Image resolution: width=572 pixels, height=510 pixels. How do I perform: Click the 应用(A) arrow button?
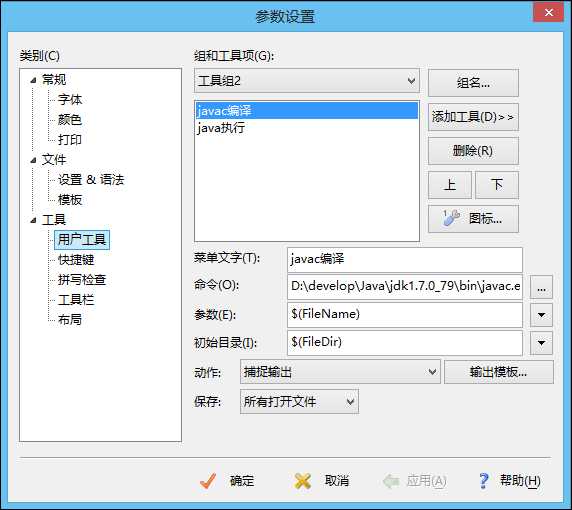(x=415, y=481)
